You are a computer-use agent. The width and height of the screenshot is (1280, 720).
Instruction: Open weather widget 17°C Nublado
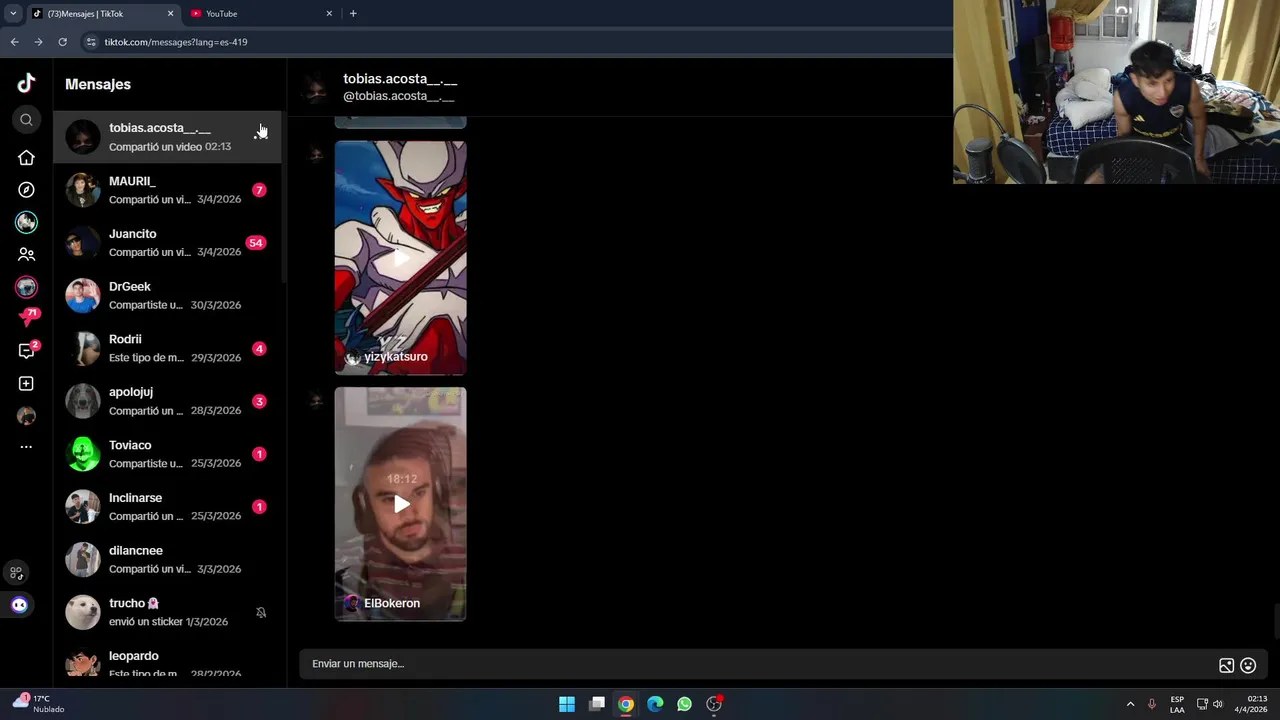pyautogui.click(x=38, y=704)
